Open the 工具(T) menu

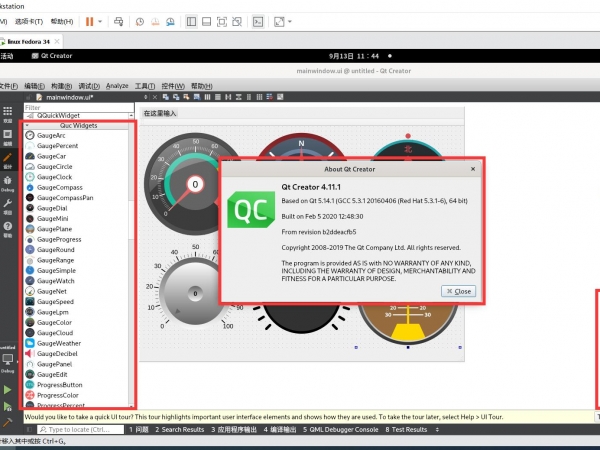145,86
